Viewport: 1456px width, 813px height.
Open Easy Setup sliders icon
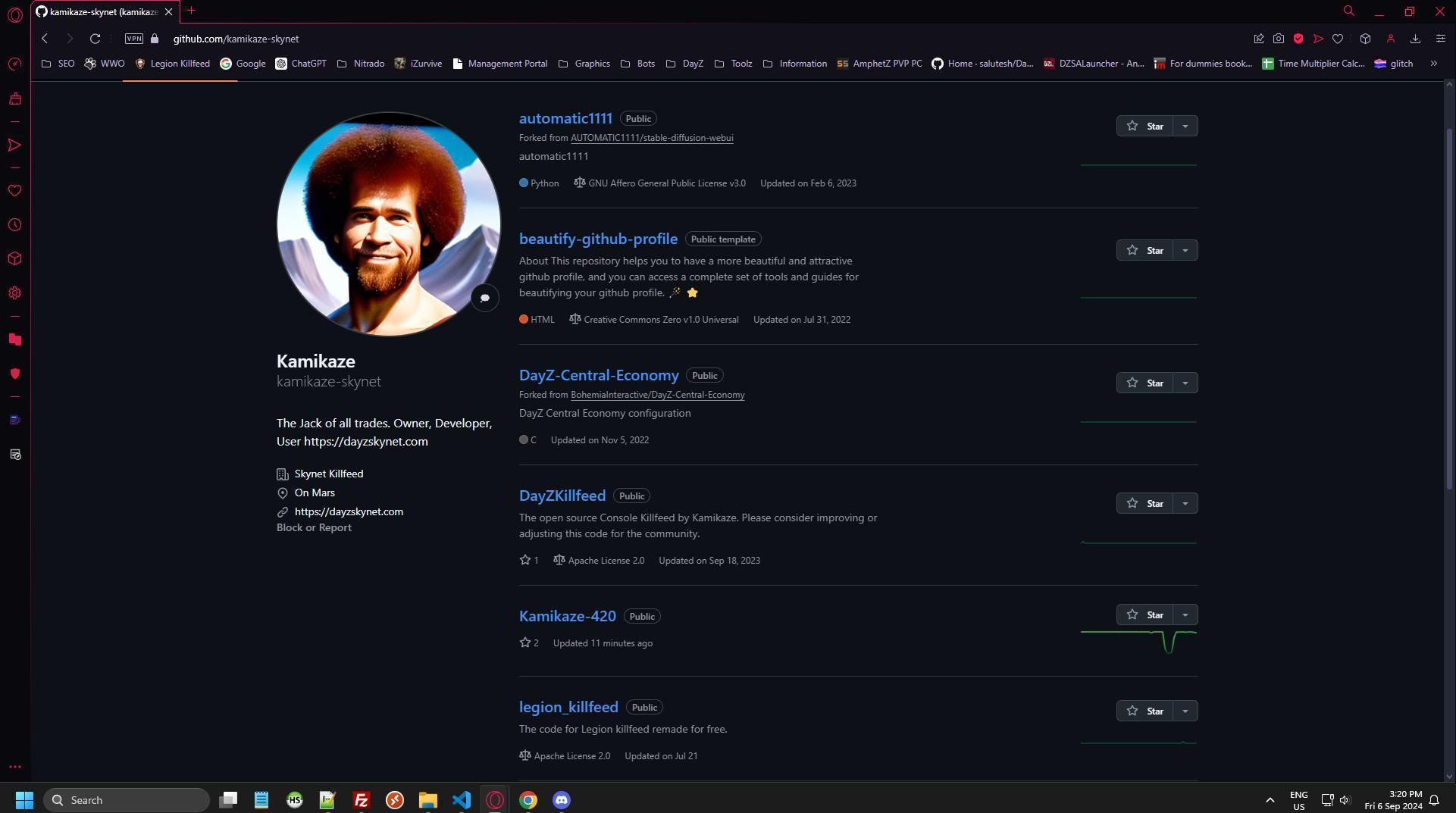pyautogui.click(x=1441, y=39)
